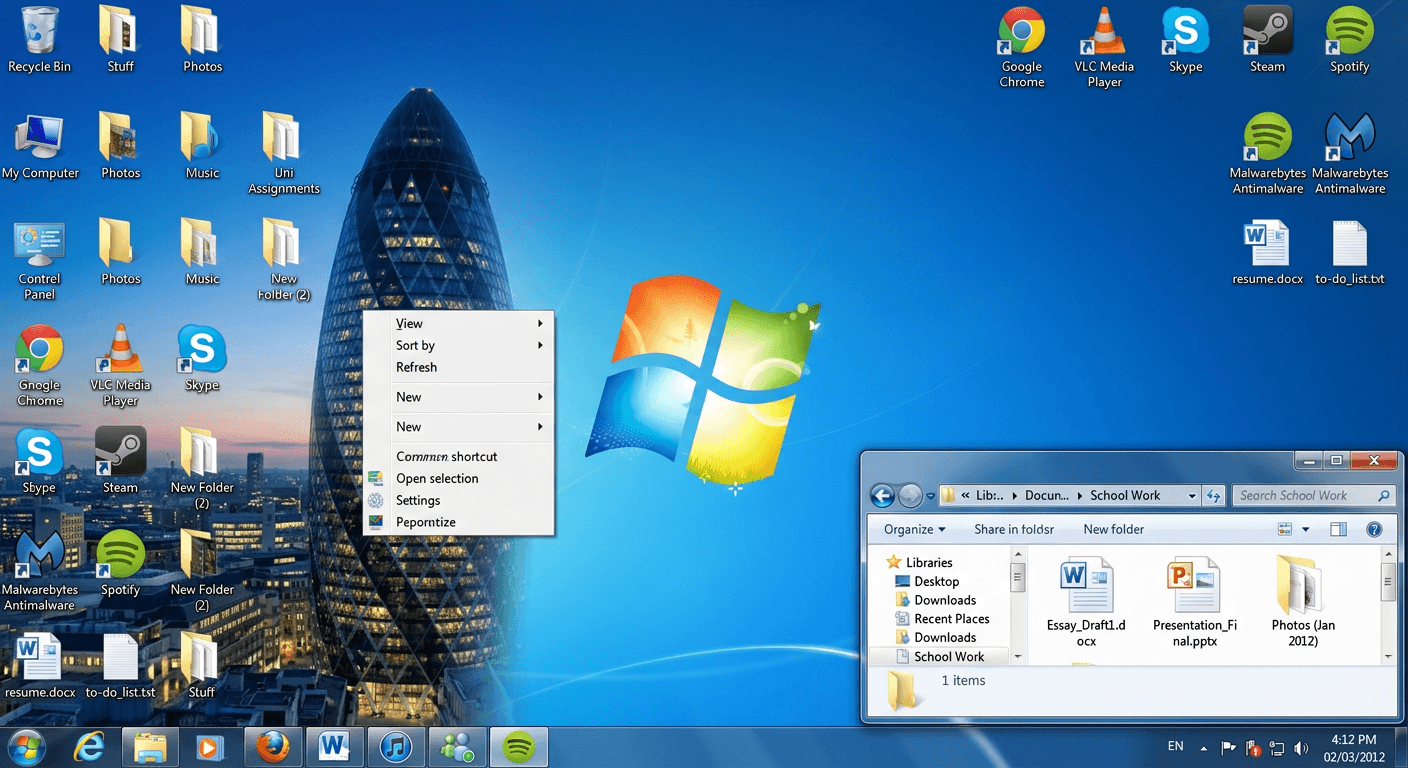Launch Firefox from the taskbar
Viewport: 1408px width, 768px height.
pyautogui.click(x=272, y=747)
